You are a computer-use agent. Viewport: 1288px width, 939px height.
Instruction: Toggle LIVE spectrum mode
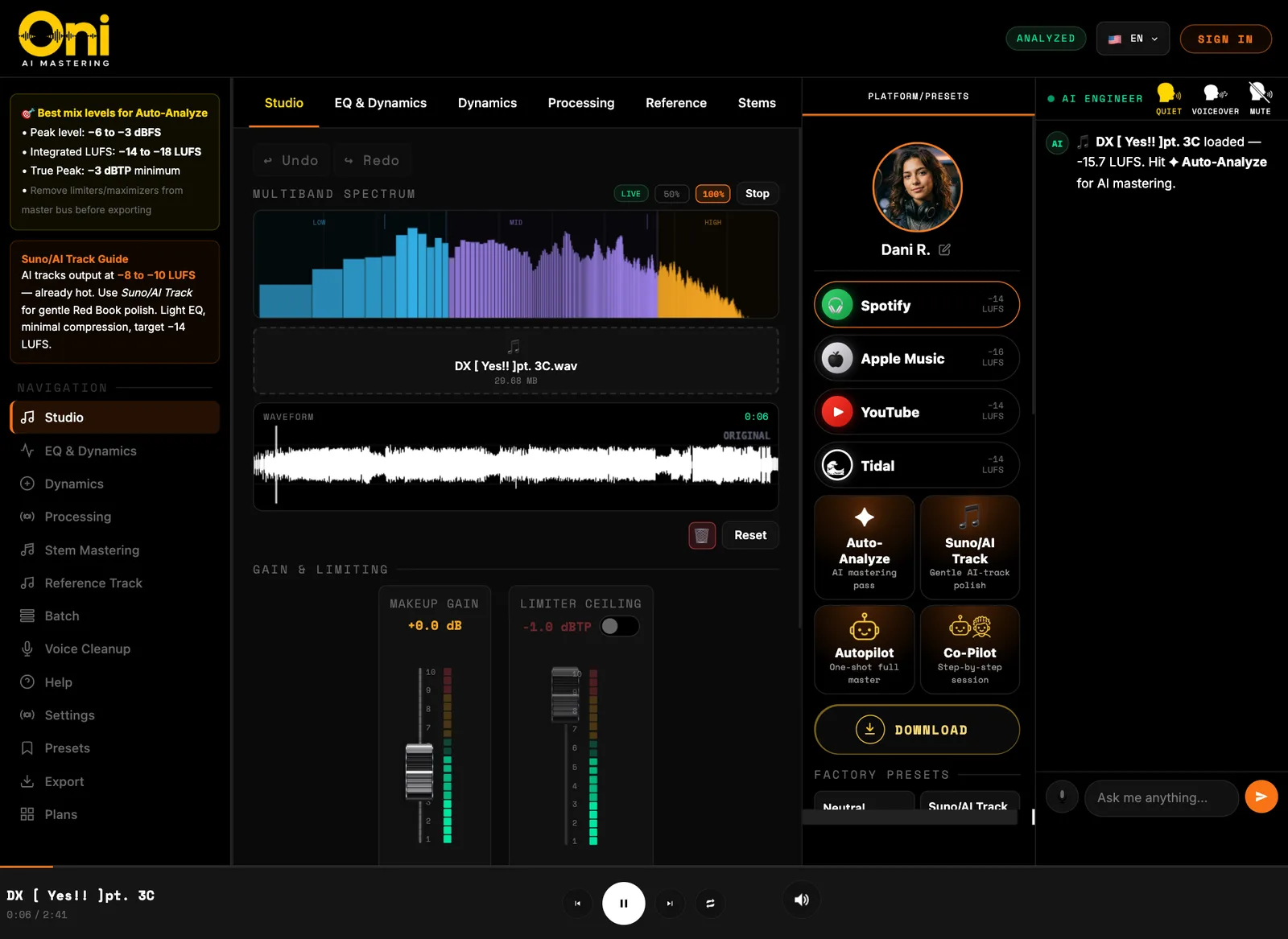pyautogui.click(x=631, y=194)
